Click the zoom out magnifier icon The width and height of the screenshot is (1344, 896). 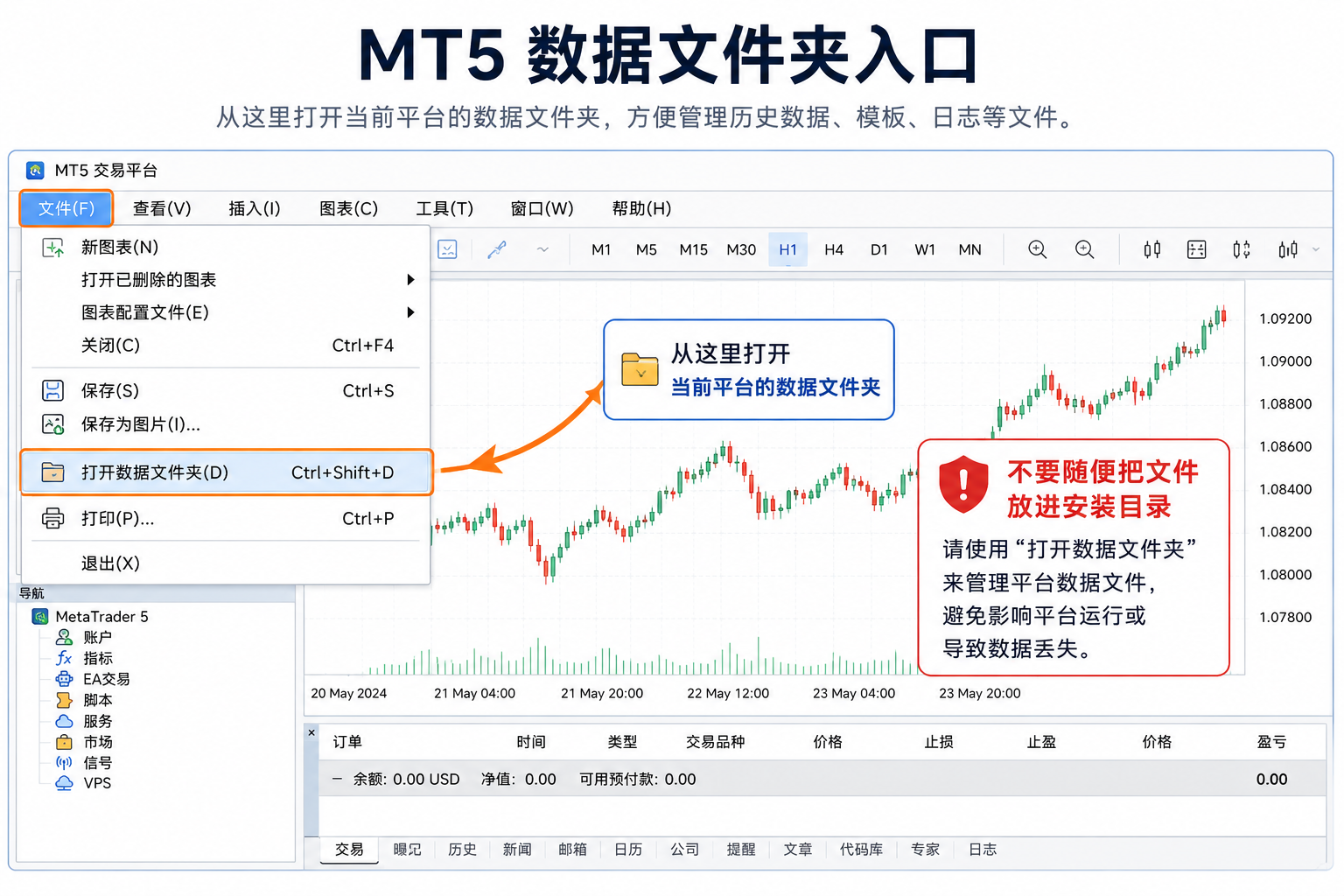pos(1085,249)
